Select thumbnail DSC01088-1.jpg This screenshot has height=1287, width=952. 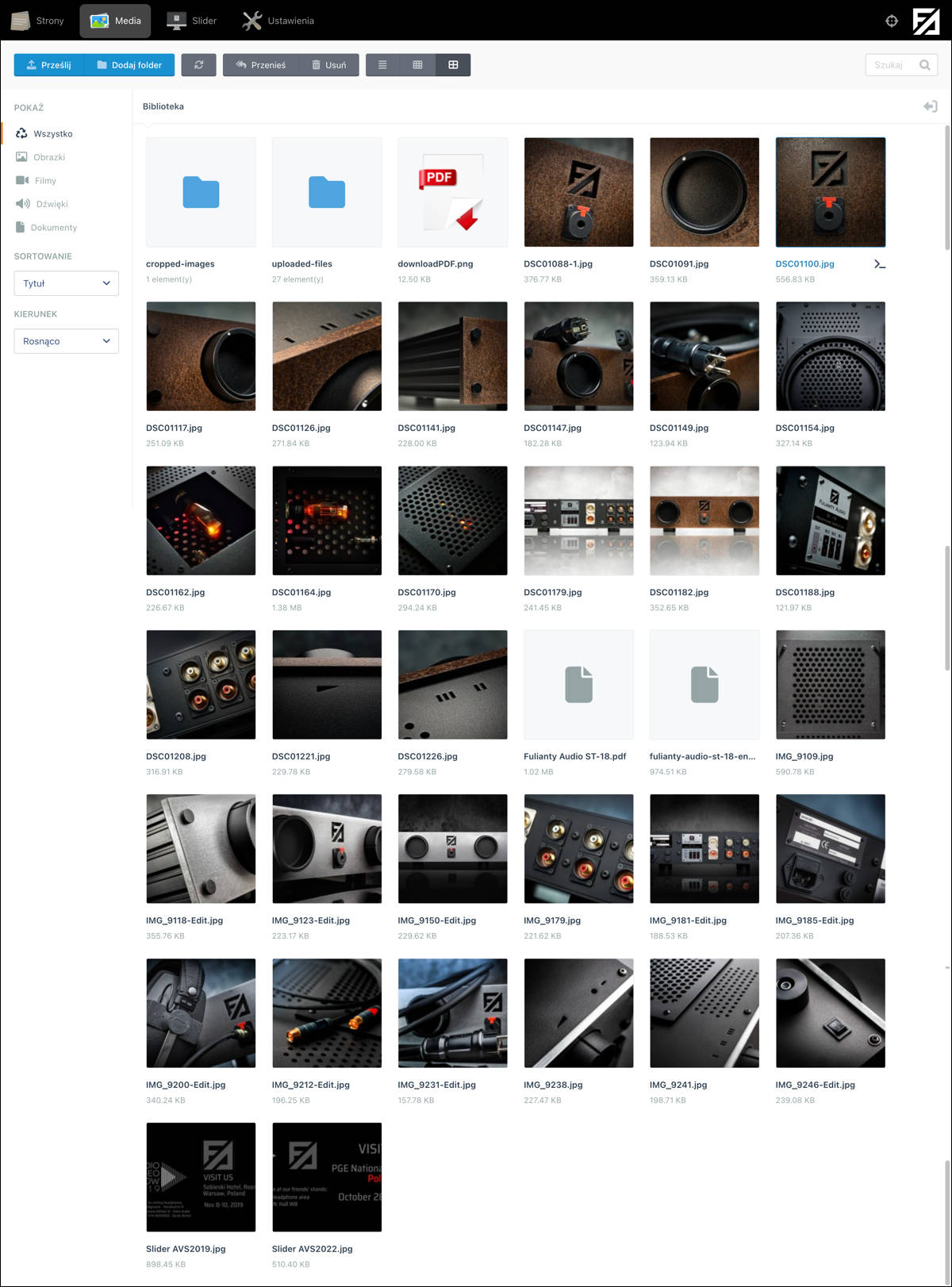click(x=578, y=192)
